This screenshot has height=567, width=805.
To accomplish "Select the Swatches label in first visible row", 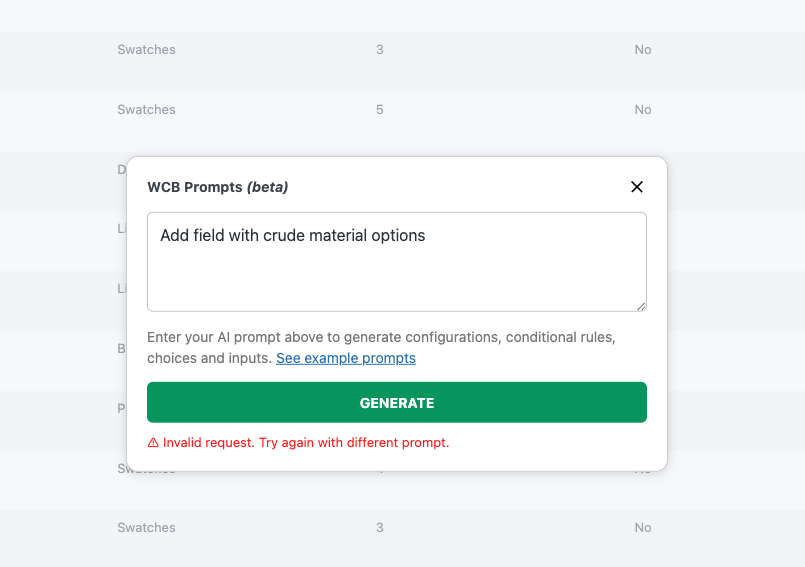I will [146, 50].
